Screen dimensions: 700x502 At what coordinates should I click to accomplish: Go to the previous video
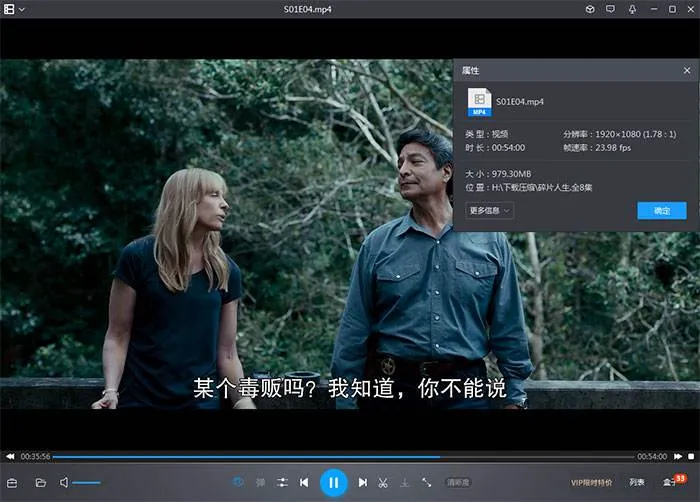click(x=304, y=482)
